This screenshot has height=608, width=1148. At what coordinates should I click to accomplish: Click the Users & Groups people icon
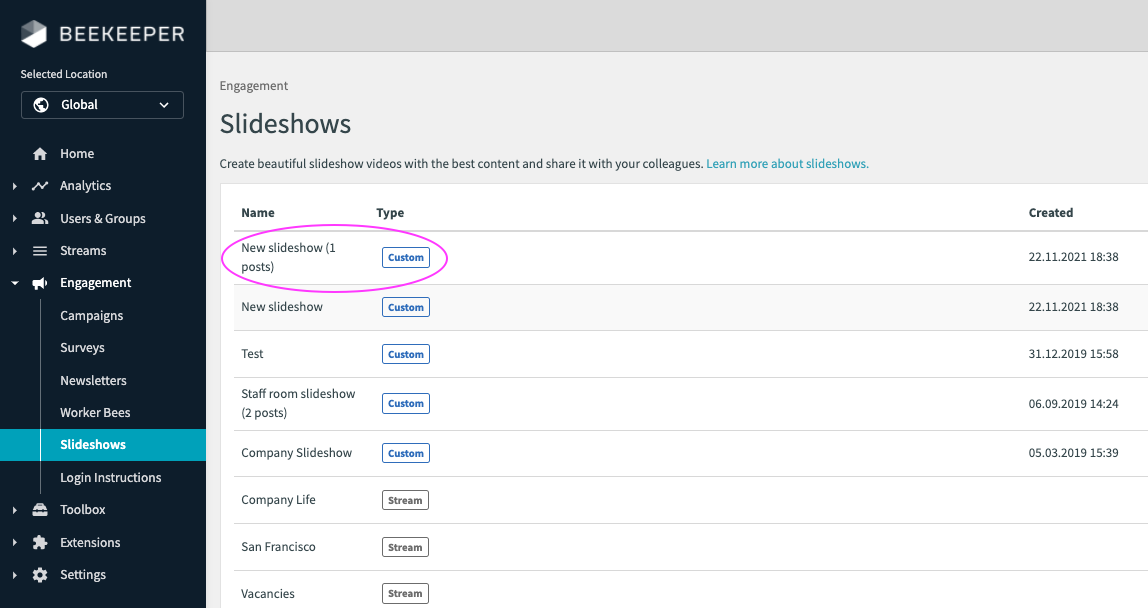(40, 219)
